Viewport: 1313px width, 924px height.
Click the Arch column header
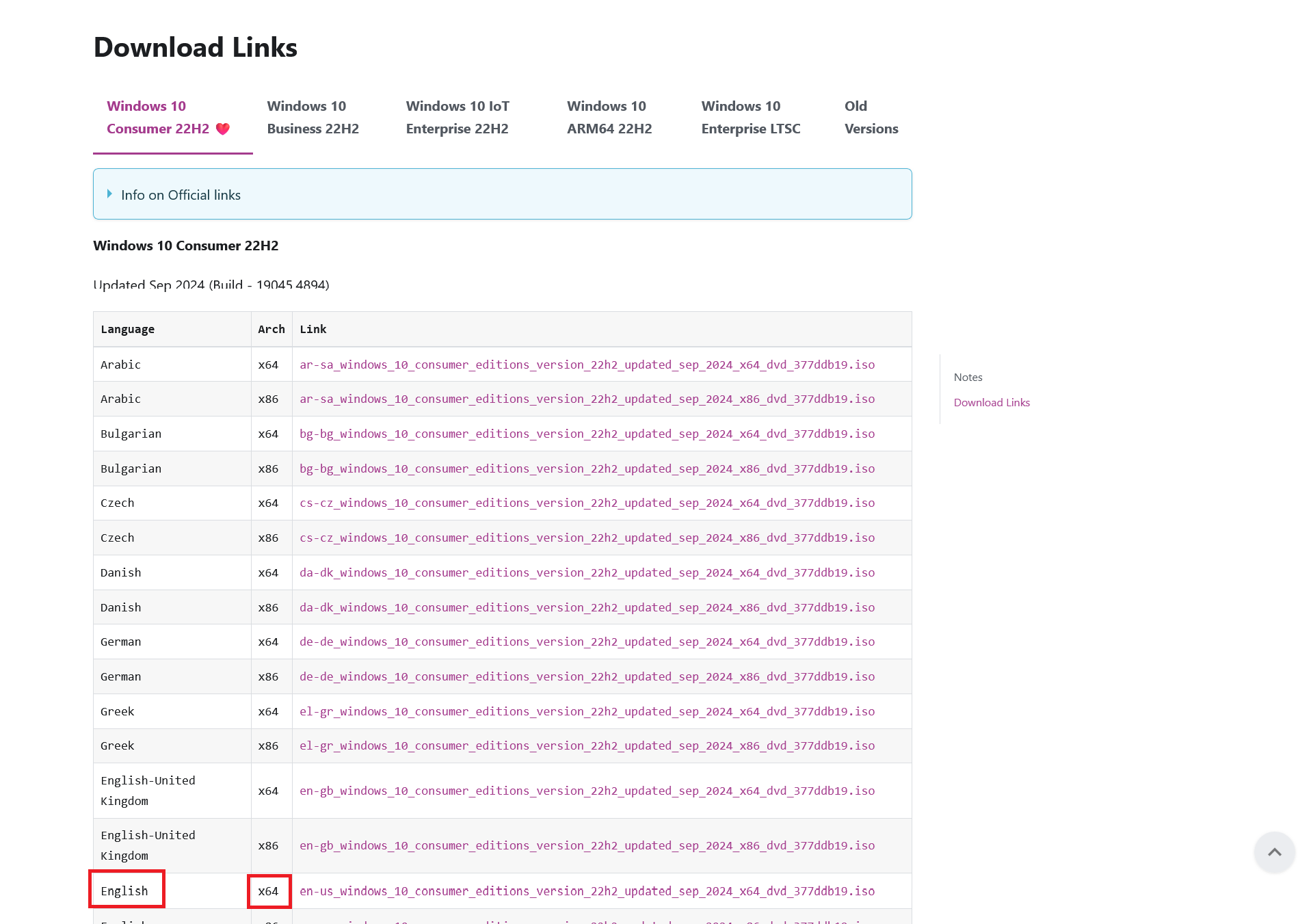point(271,329)
